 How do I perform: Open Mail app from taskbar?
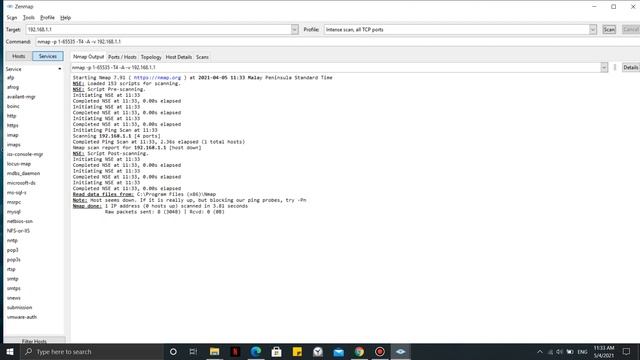(x=338, y=351)
